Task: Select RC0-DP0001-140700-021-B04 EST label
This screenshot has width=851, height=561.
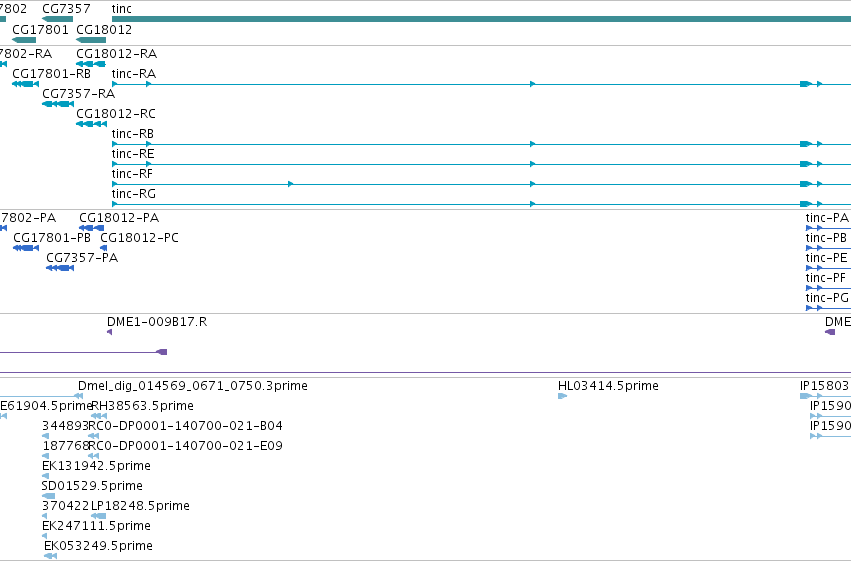Action: click(x=185, y=426)
